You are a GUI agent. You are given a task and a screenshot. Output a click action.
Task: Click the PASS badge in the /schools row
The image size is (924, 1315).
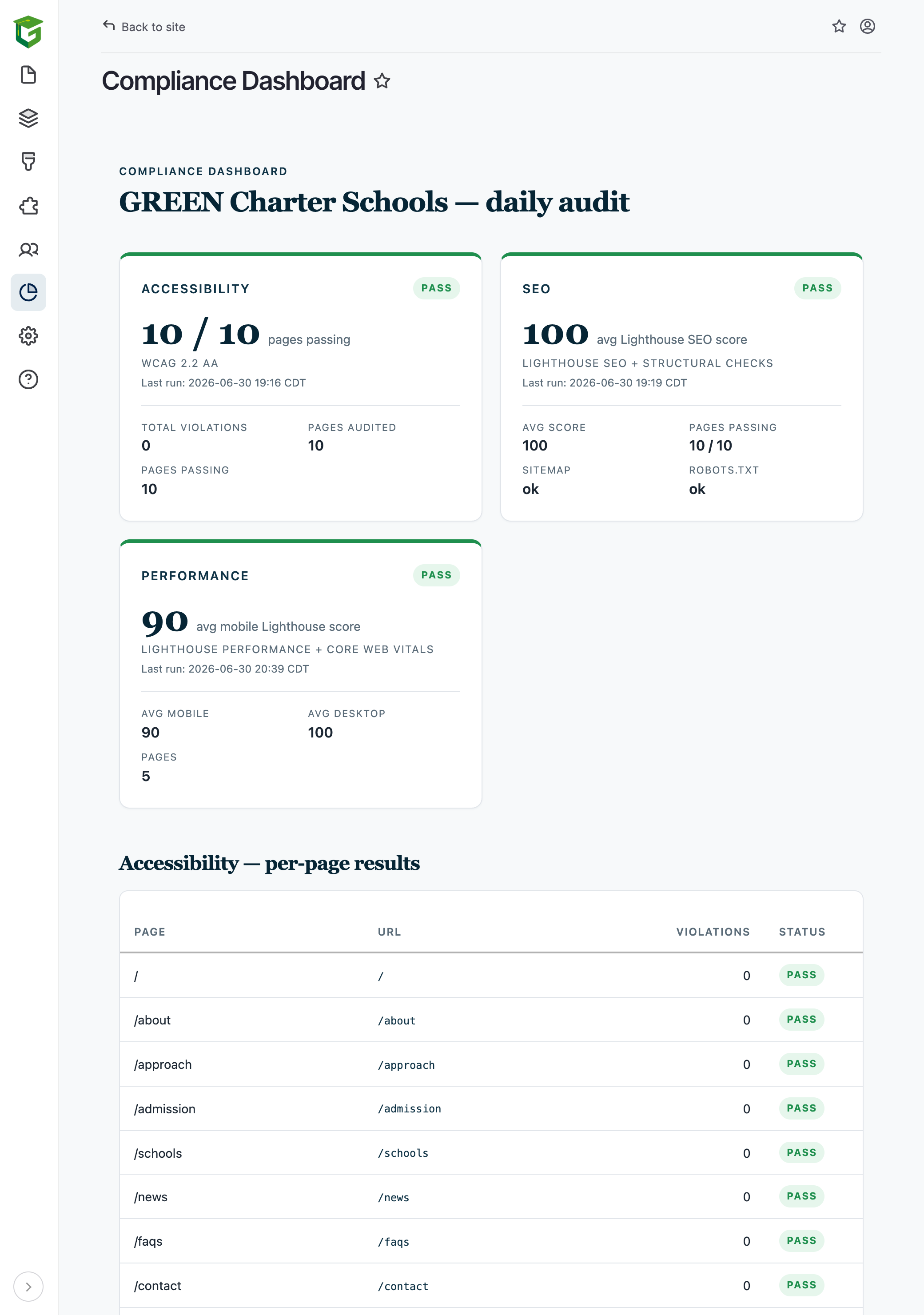[801, 1153]
